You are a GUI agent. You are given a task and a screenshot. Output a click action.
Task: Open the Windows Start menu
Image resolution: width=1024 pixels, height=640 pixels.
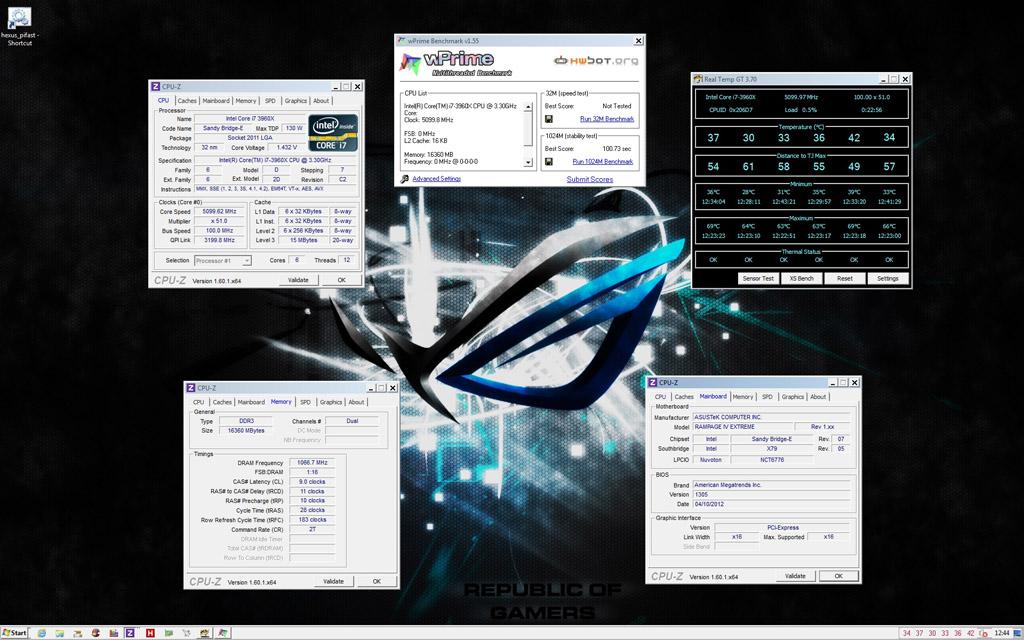coord(14,633)
